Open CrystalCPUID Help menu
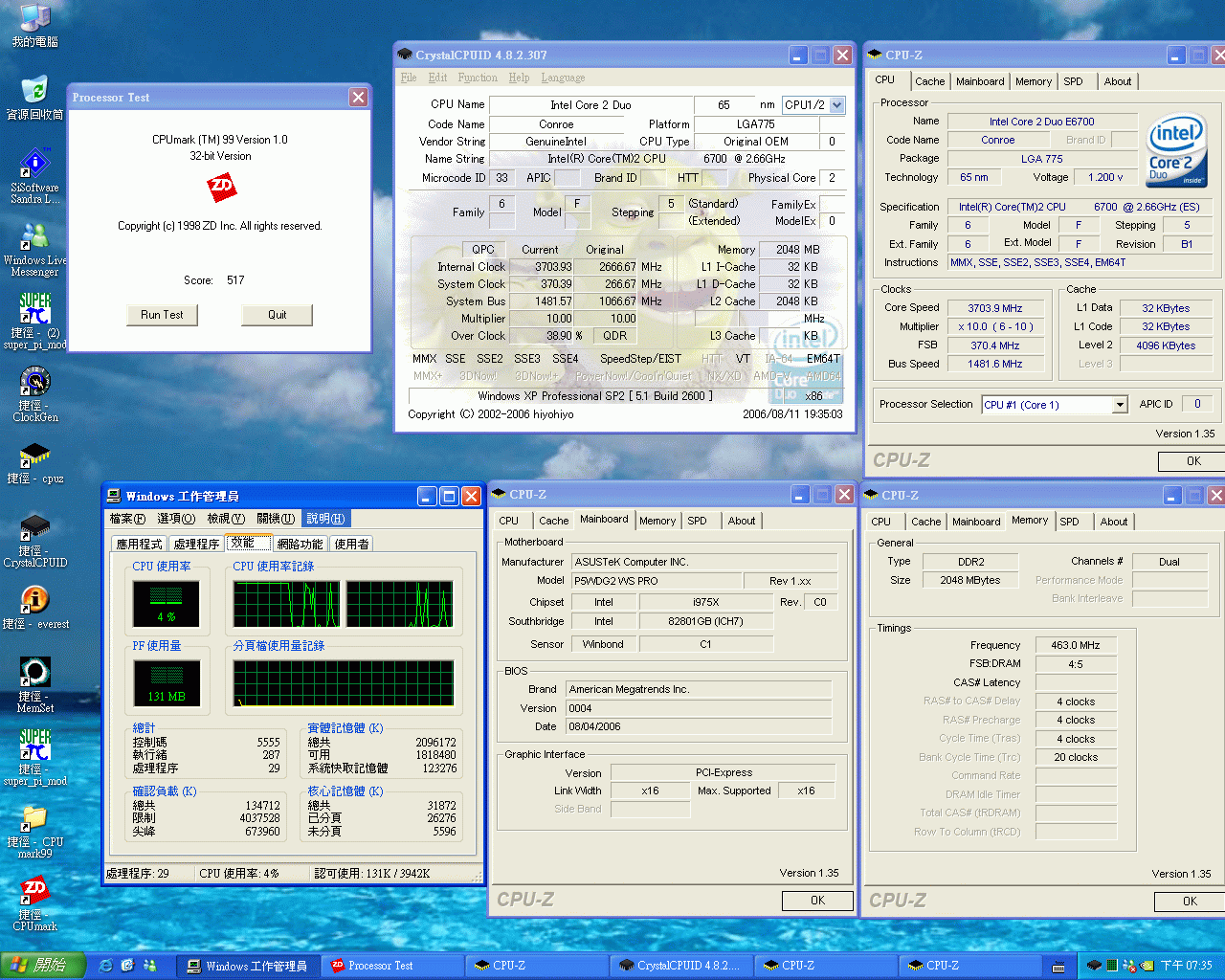The height and width of the screenshot is (980, 1225). (519, 78)
